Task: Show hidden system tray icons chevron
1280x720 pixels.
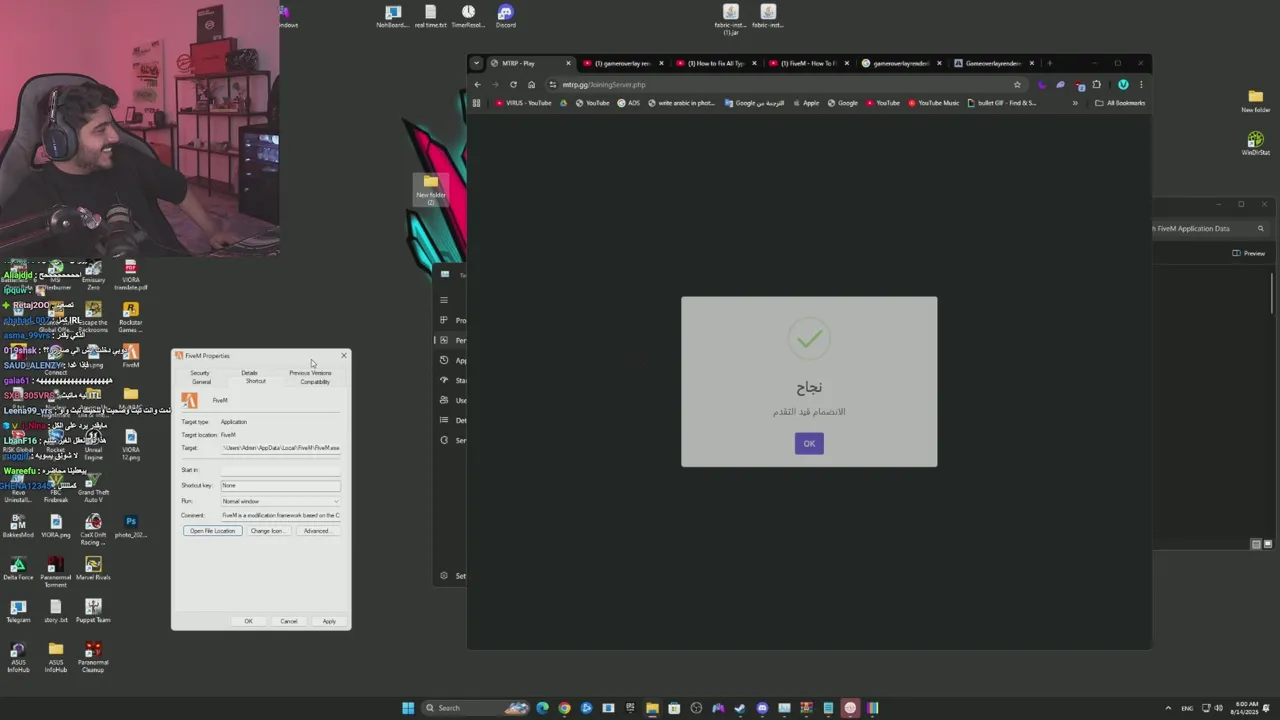Action: pyautogui.click(x=1168, y=708)
